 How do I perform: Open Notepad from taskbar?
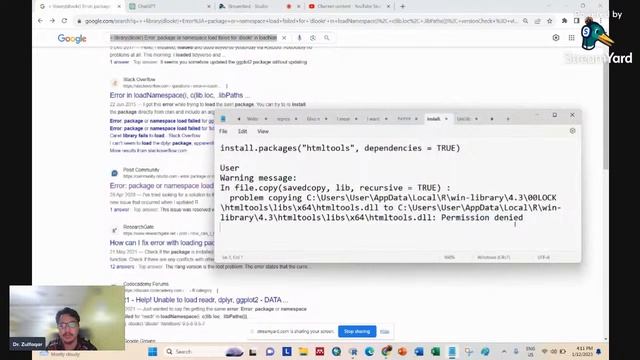click(452, 351)
